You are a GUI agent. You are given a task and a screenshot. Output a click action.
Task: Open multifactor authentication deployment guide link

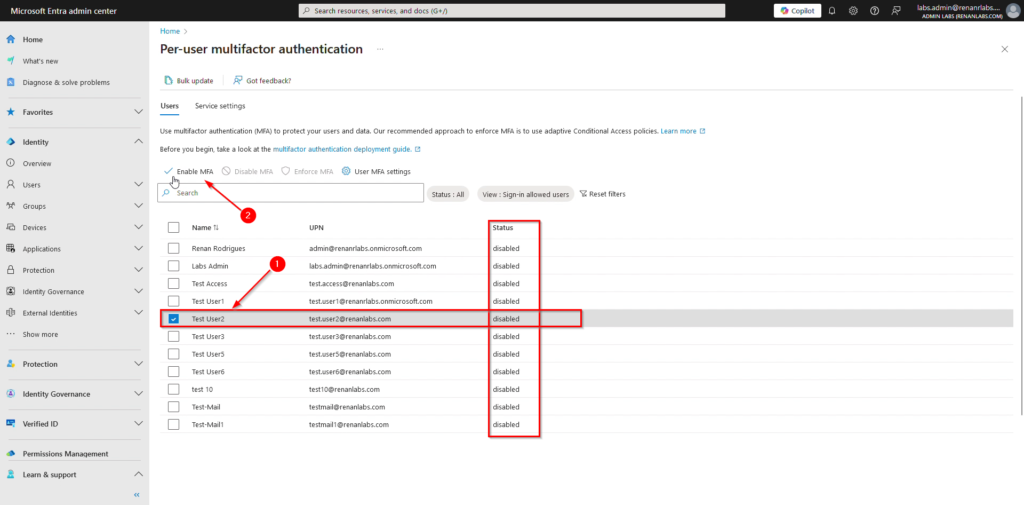pyautogui.click(x=347, y=149)
